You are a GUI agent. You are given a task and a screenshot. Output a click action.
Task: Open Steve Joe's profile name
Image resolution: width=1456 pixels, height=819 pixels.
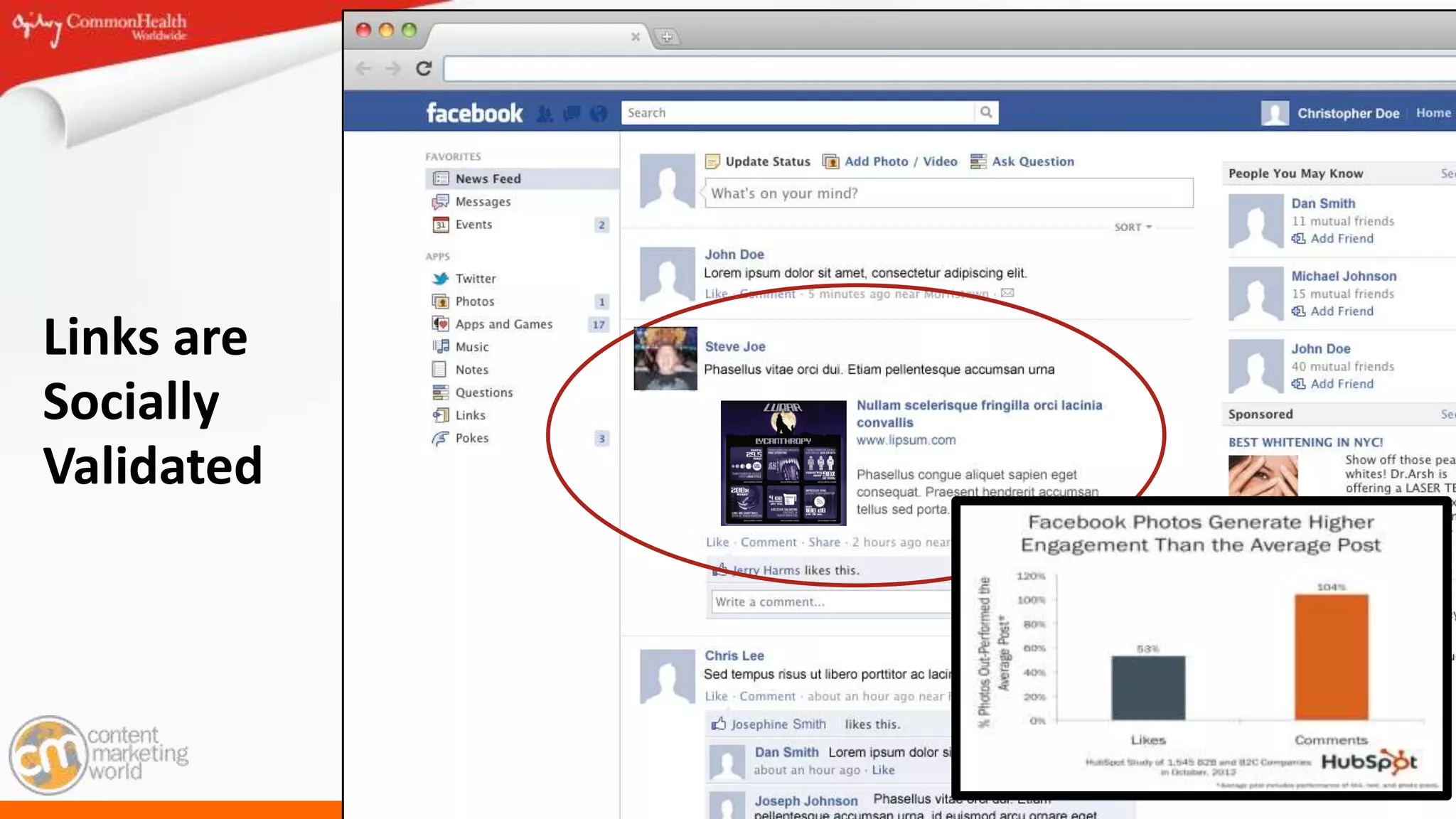coord(735,347)
